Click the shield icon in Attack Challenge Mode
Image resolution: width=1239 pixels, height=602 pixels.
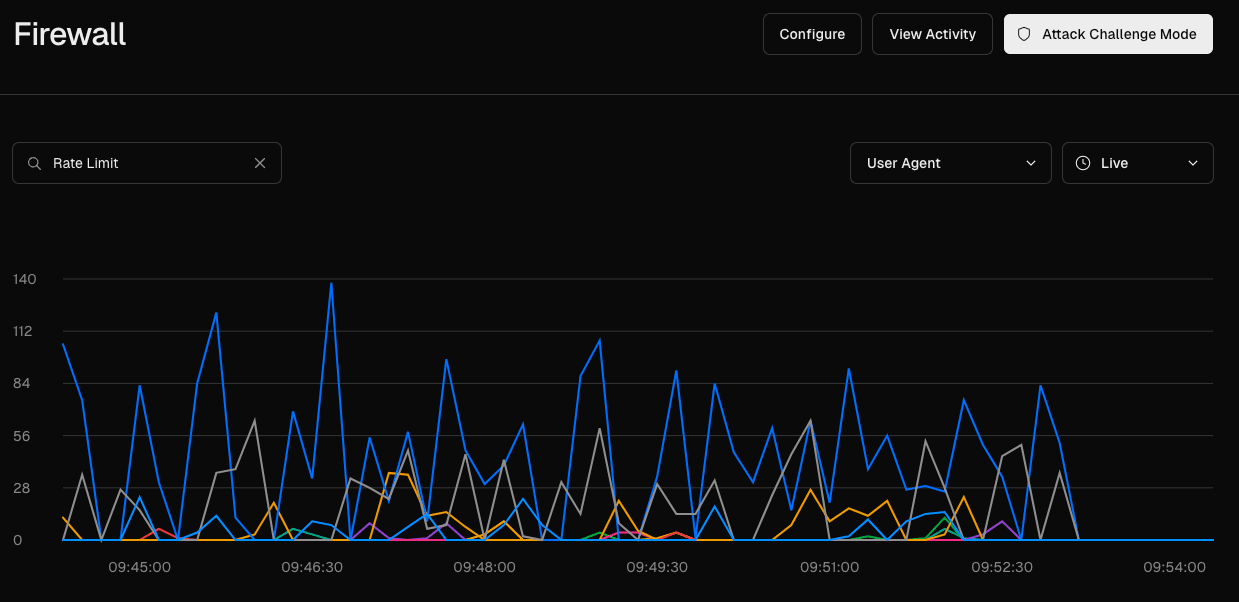(x=1024, y=34)
